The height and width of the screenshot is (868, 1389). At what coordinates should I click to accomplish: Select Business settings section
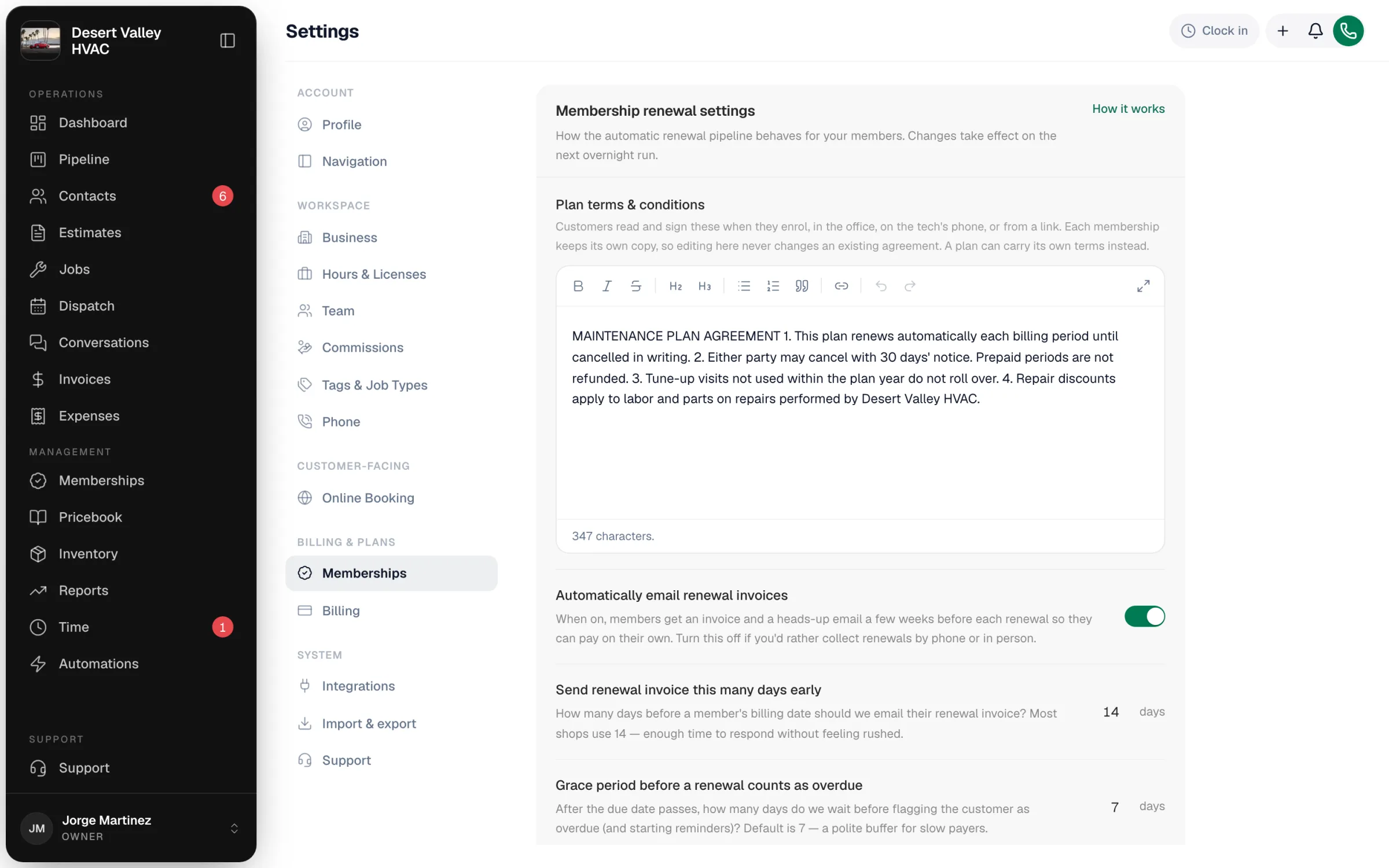click(x=391, y=237)
